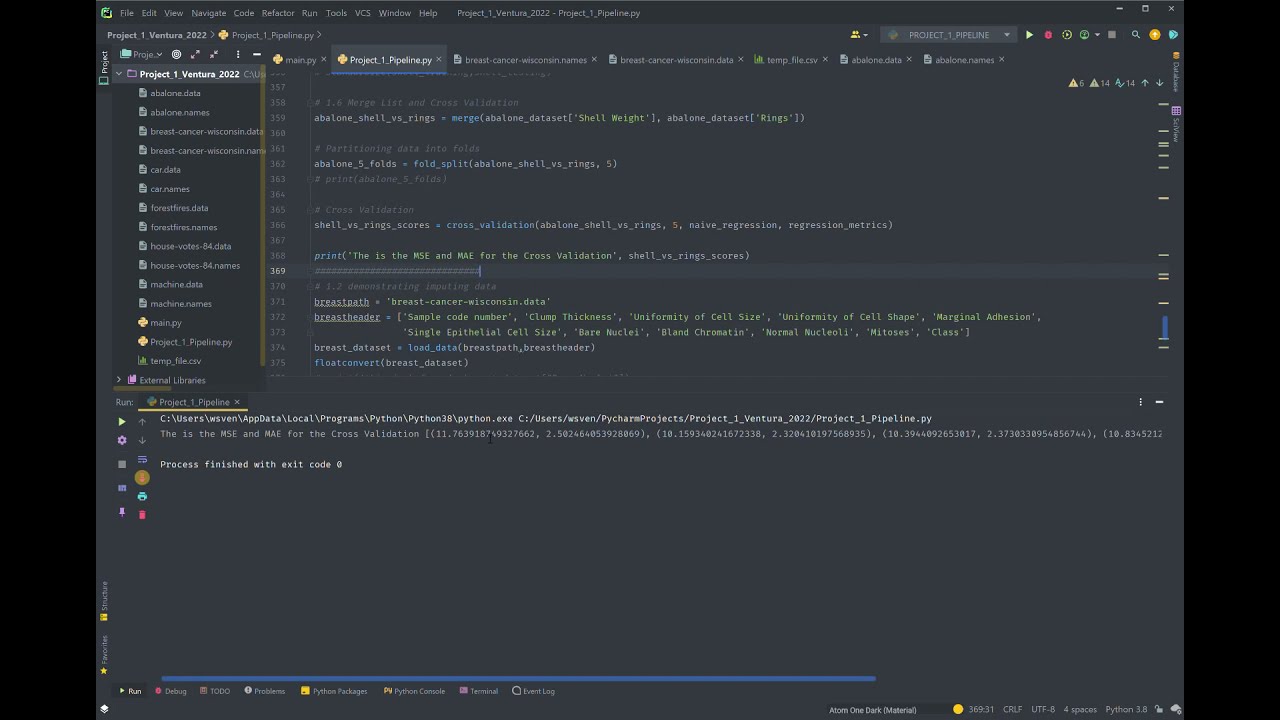This screenshot has width=1280, height=720.
Task: Start debugging with the red bug icon
Action: click(x=1047, y=35)
